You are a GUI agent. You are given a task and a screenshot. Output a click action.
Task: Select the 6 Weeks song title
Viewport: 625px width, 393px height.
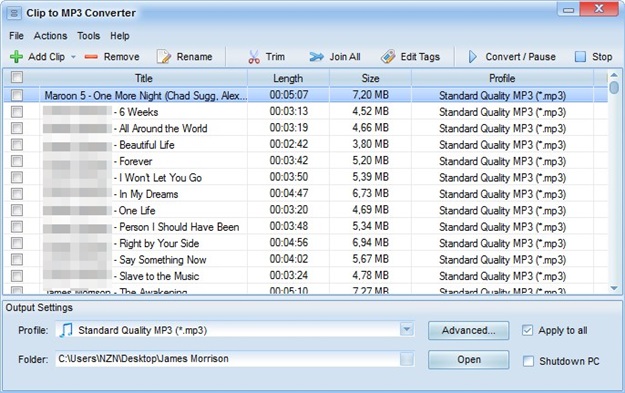pyautogui.click(x=139, y=112)
